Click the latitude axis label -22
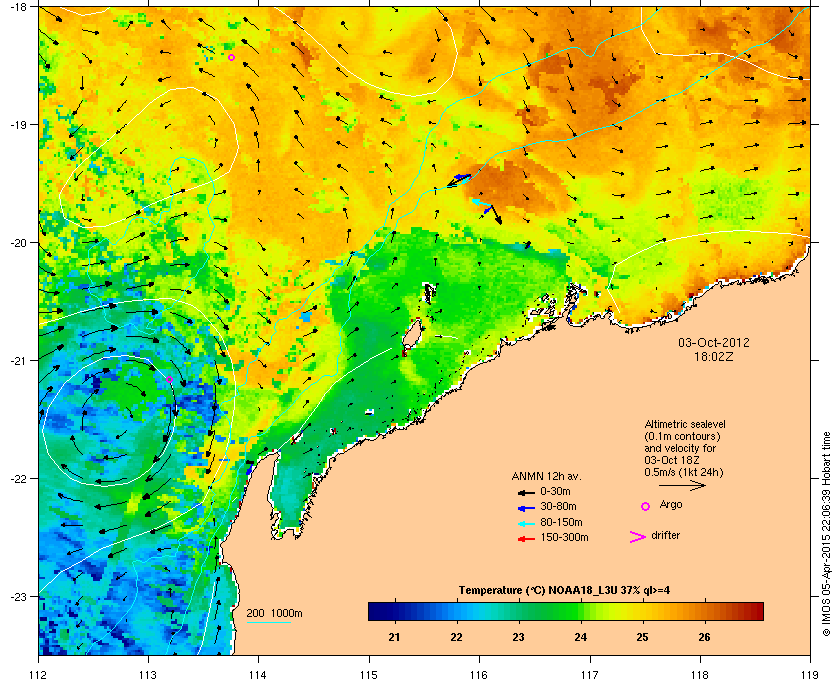 17,478
